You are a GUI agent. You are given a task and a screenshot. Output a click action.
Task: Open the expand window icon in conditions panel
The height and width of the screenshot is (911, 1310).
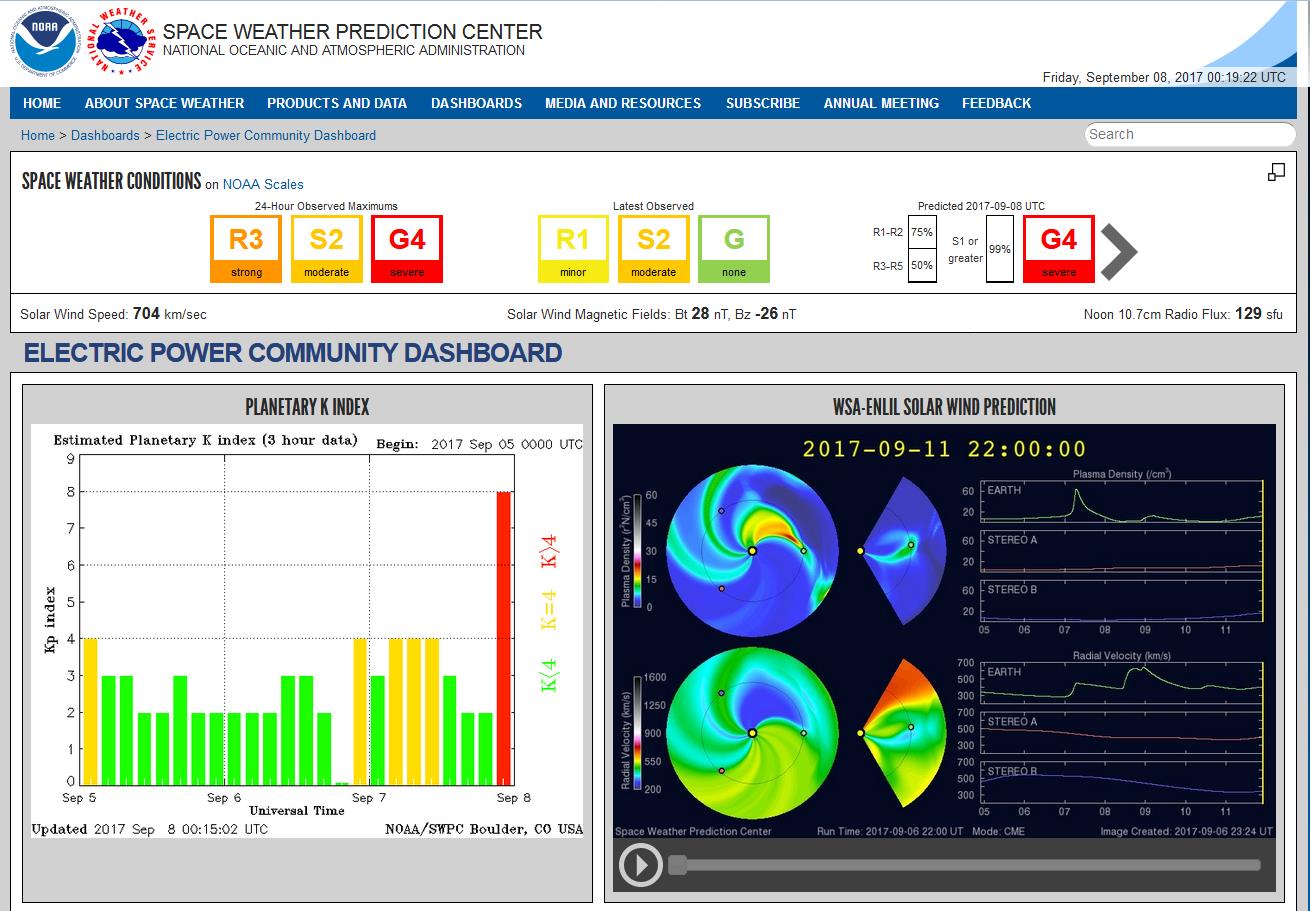[x=1276, y=172]
